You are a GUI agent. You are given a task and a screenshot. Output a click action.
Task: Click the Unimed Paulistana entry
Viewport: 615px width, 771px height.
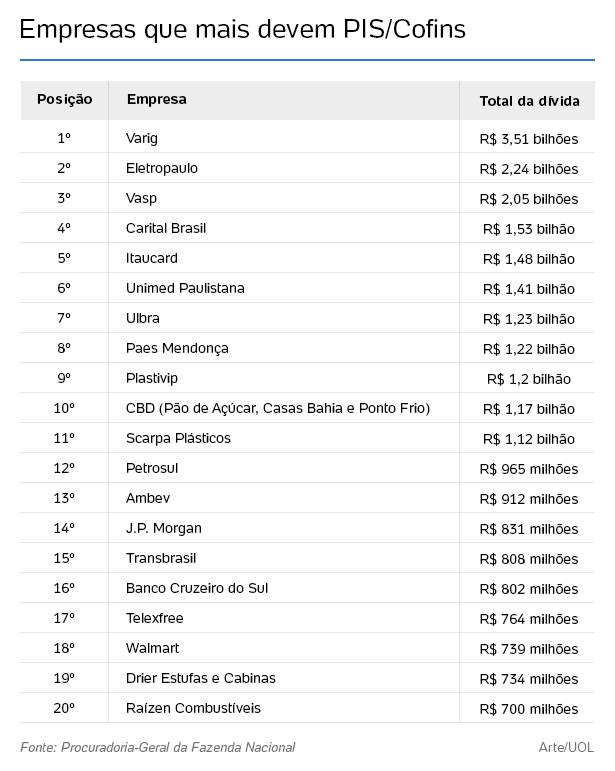coord(185,288)
